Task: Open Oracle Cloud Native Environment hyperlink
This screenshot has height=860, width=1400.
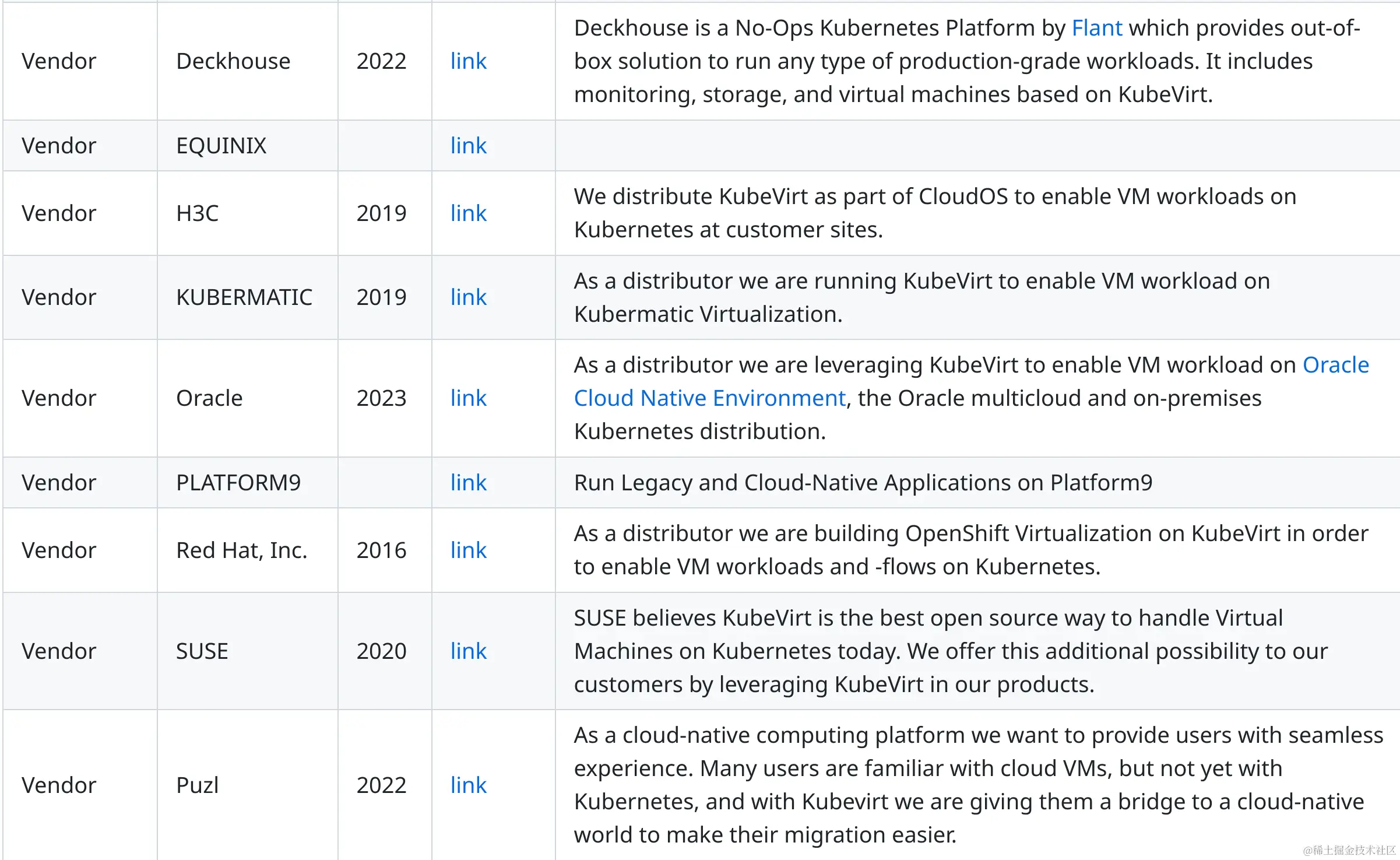Action: coord(709,398)
